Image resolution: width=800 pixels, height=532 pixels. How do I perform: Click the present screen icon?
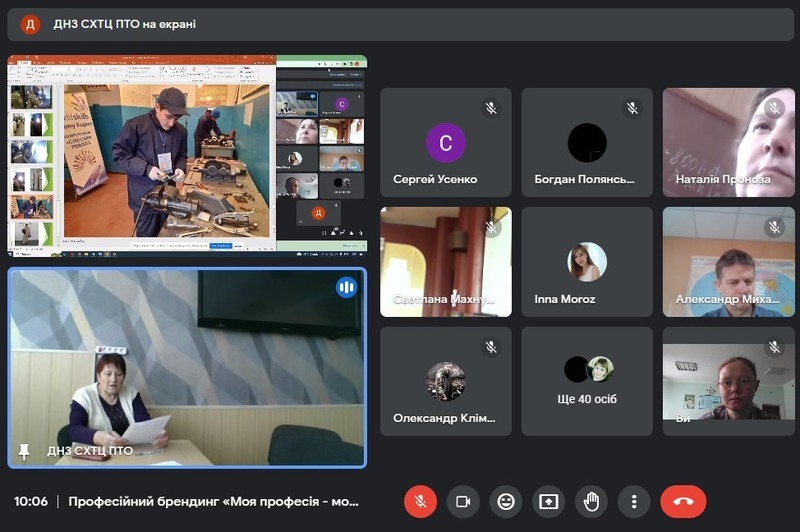[548, 501]
